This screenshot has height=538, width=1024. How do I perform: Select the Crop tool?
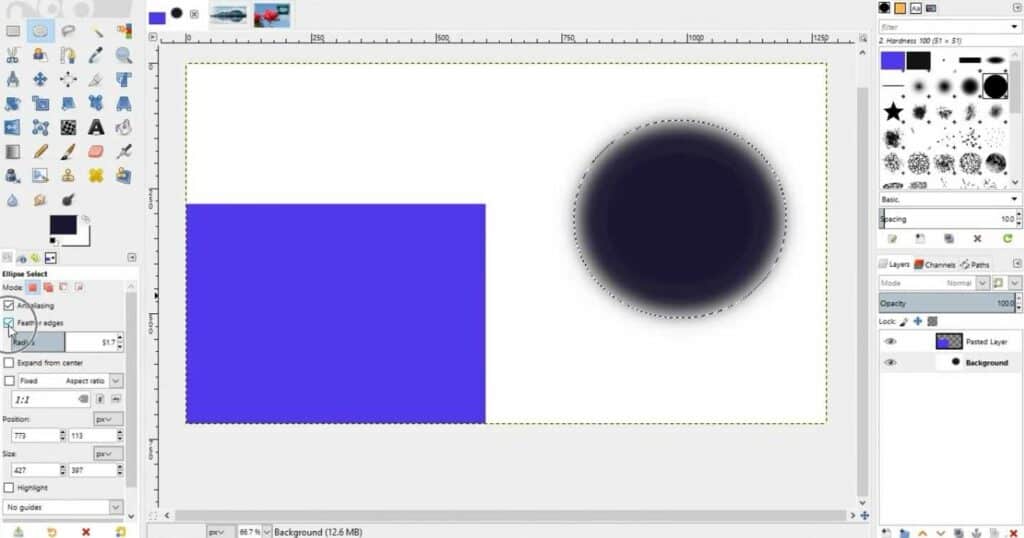coord(96,79)
